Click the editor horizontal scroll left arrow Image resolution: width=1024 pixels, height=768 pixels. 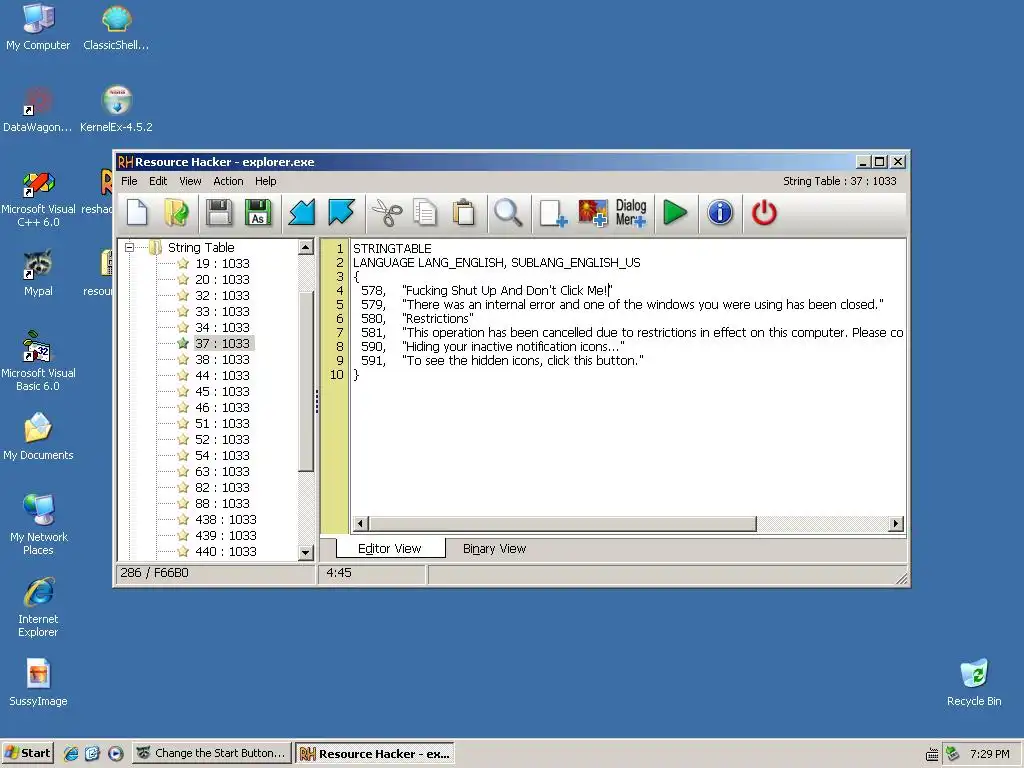360,524
